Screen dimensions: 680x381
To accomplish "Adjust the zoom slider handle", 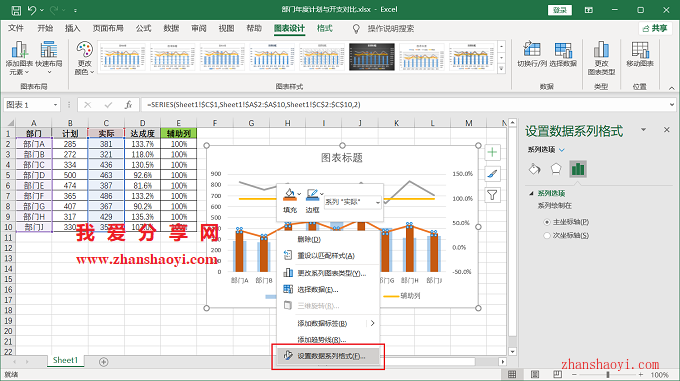I will [x=608, y=374].
